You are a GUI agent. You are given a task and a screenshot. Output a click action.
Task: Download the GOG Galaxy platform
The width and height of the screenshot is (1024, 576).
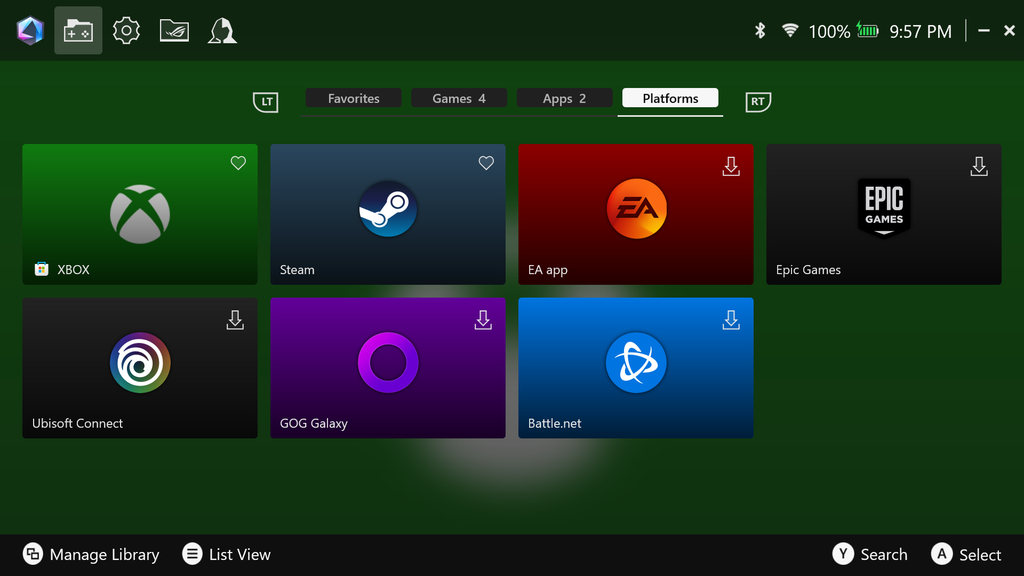[483, 320]
